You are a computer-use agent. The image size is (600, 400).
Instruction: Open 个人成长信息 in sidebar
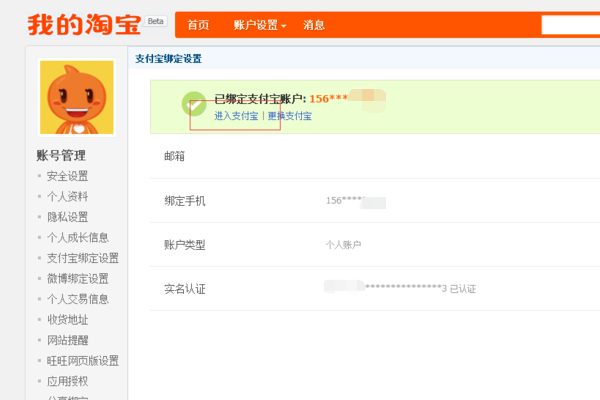78,238
